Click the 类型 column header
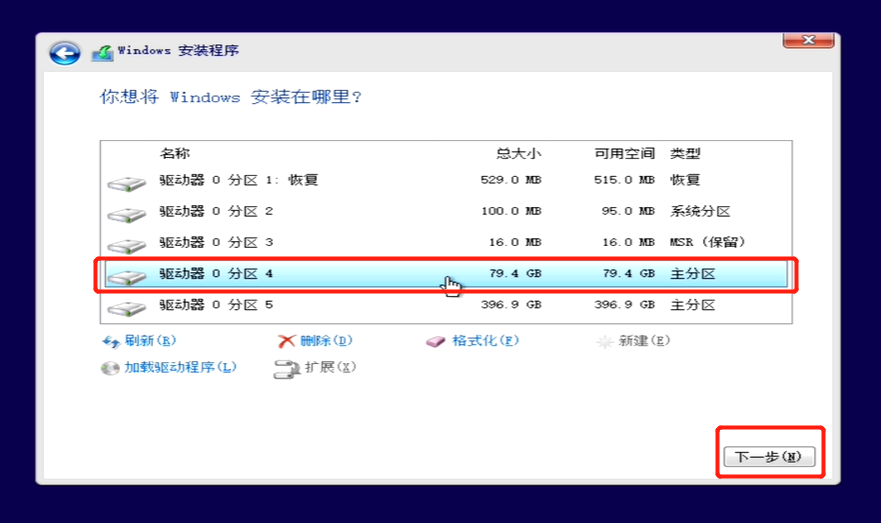 tap(685, 153)
